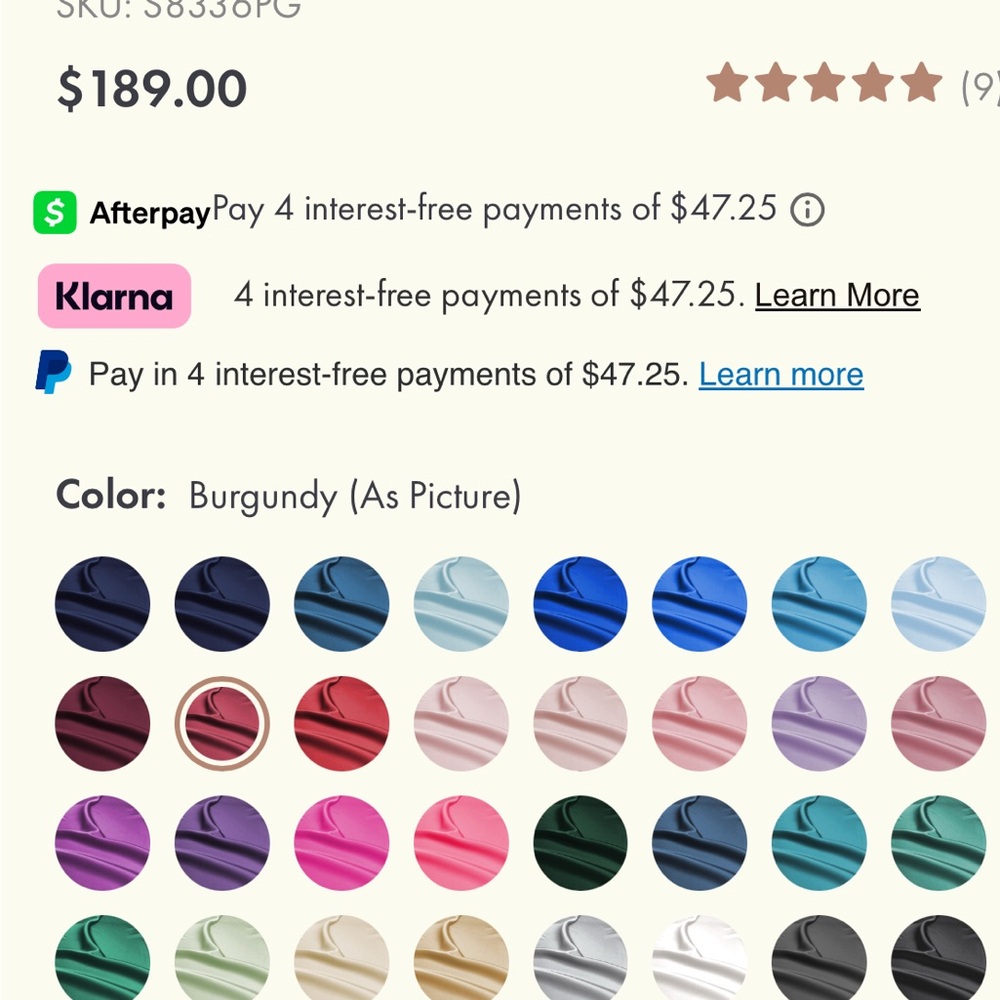
Task: Click the pink Klarna badge
Action: tap(115, 296)
